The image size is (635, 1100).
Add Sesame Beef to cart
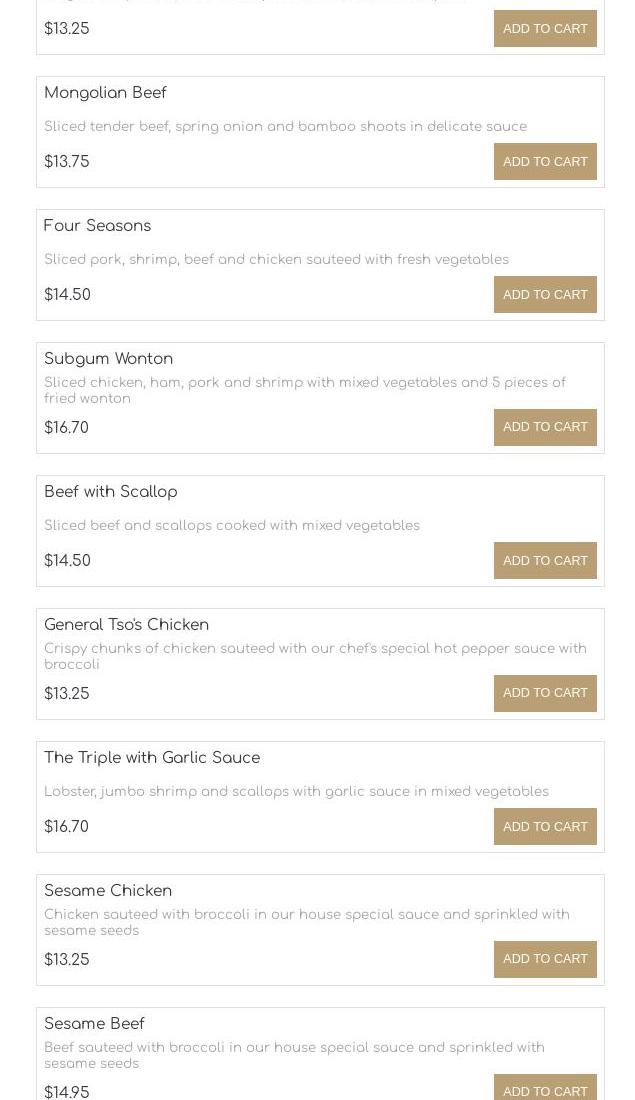pyautogui.click(x=545, y=1090)
